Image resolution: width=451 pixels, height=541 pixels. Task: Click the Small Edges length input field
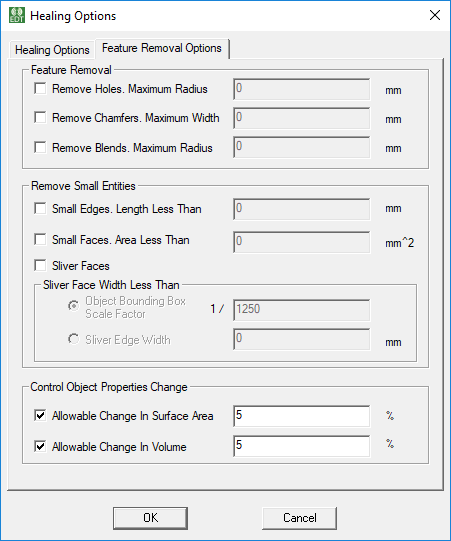tap(302, 209)
